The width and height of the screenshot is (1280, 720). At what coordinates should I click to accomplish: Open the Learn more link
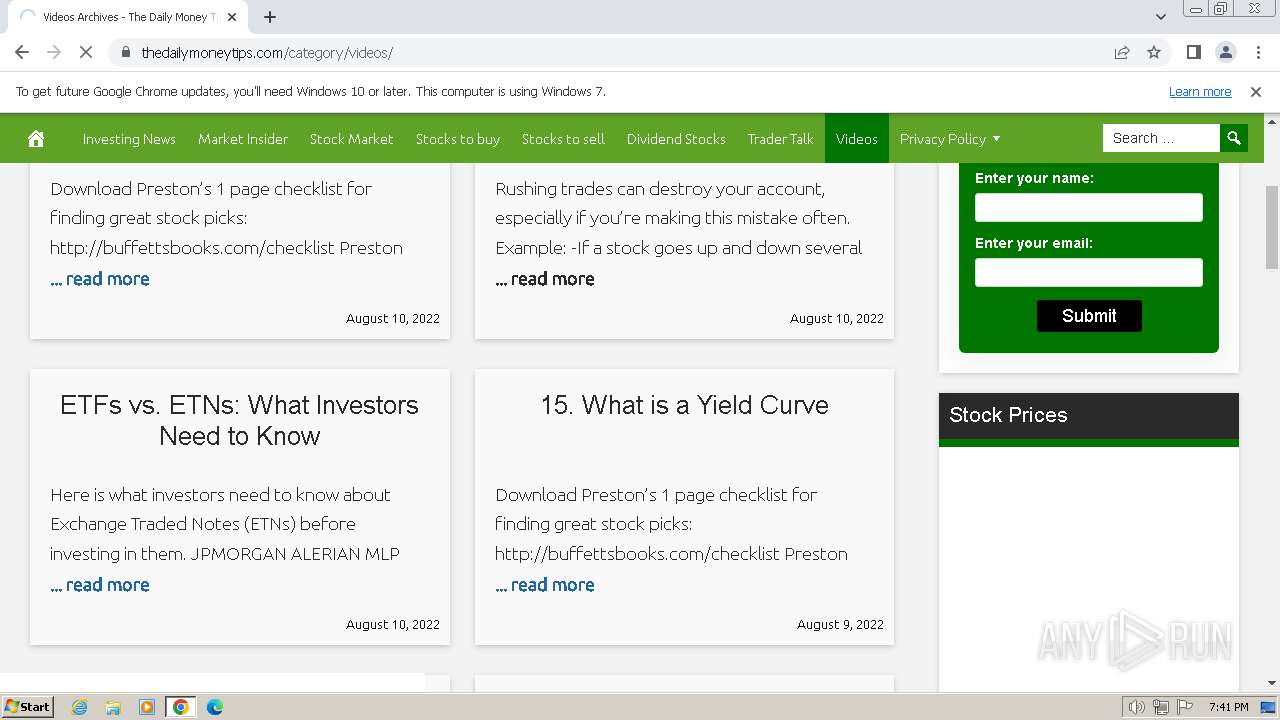tap(1199, 92)
